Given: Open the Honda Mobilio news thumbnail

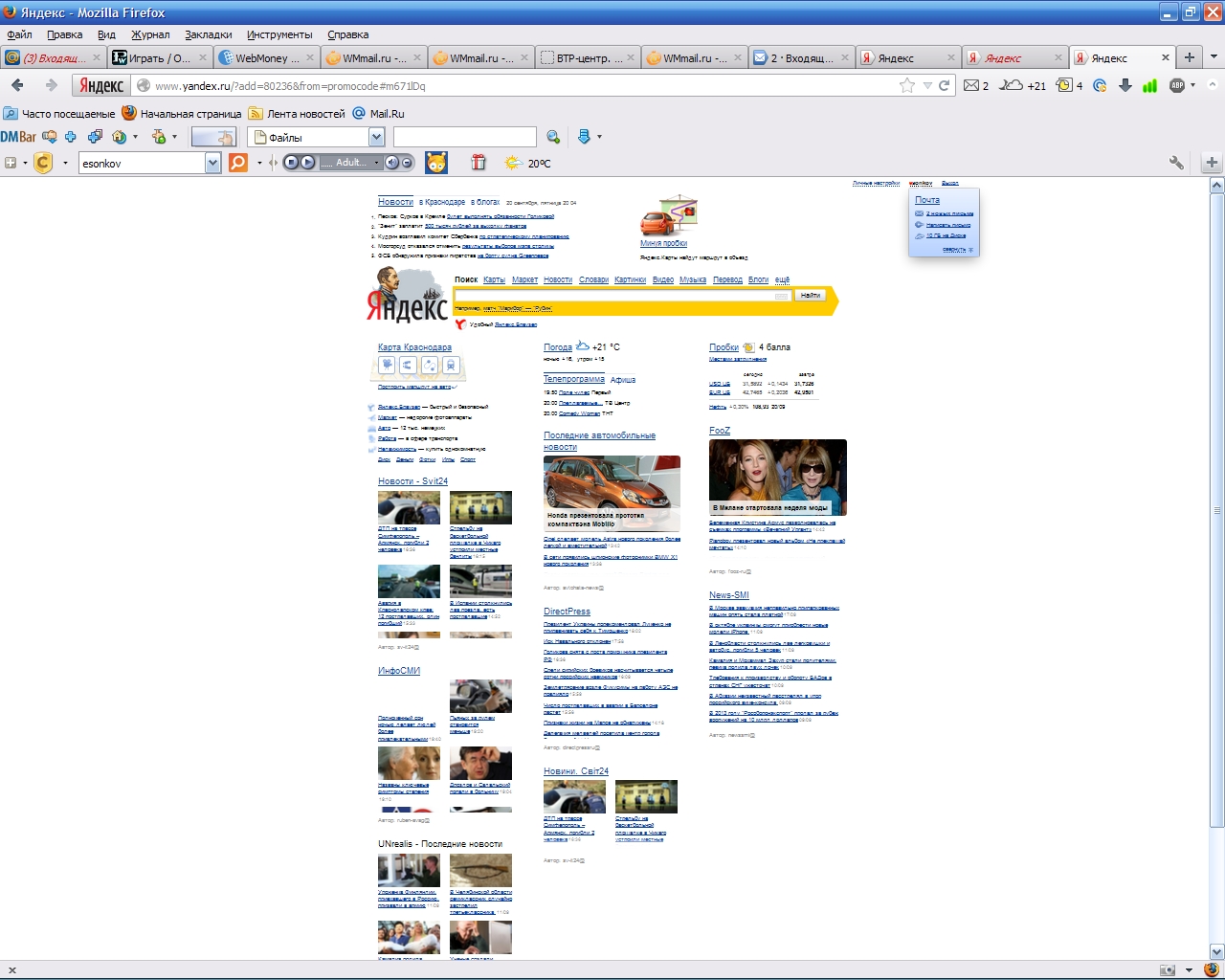Looking at the screenshot, I should tap(612, 494).
